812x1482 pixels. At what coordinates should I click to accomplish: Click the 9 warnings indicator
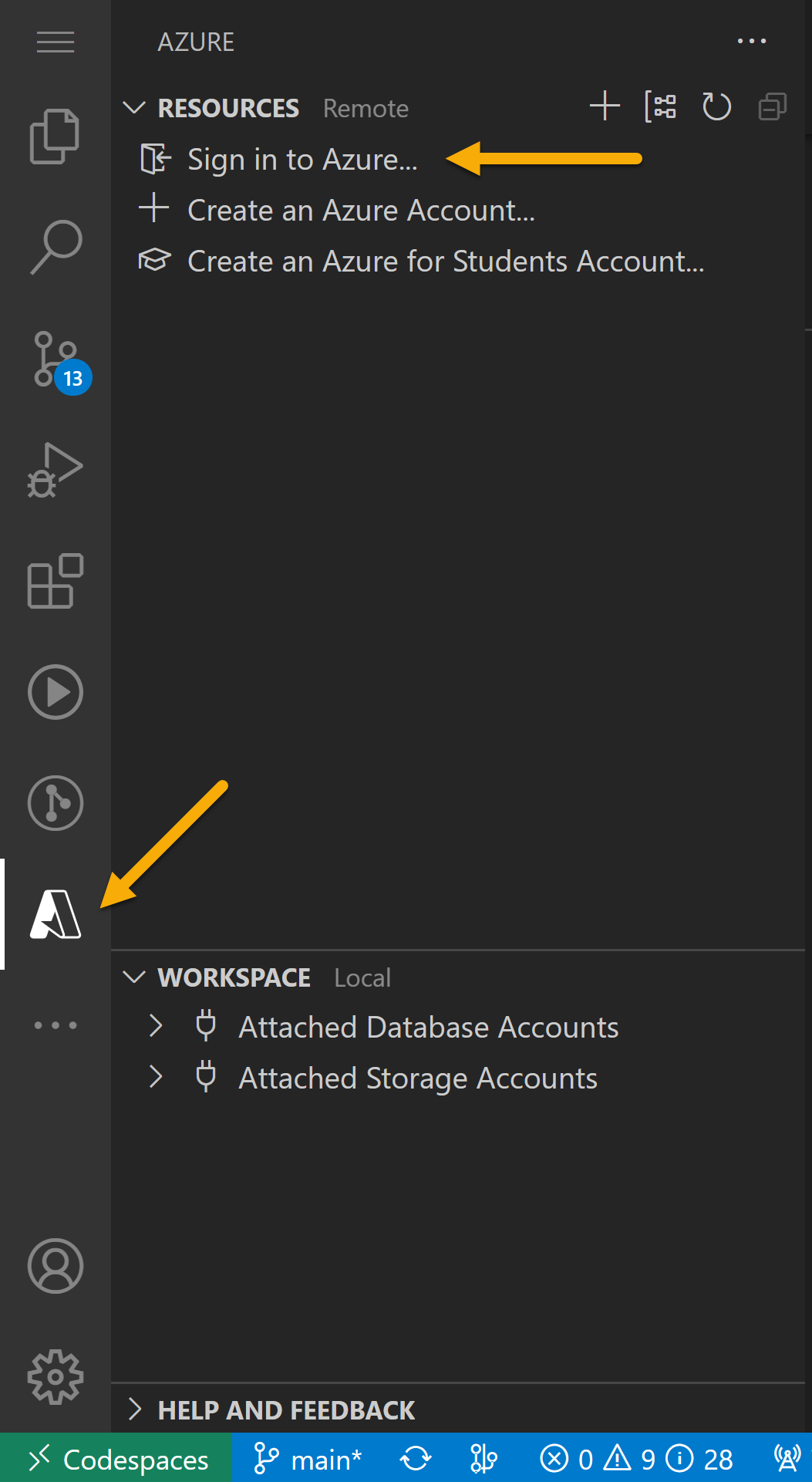click(629, 1459)
